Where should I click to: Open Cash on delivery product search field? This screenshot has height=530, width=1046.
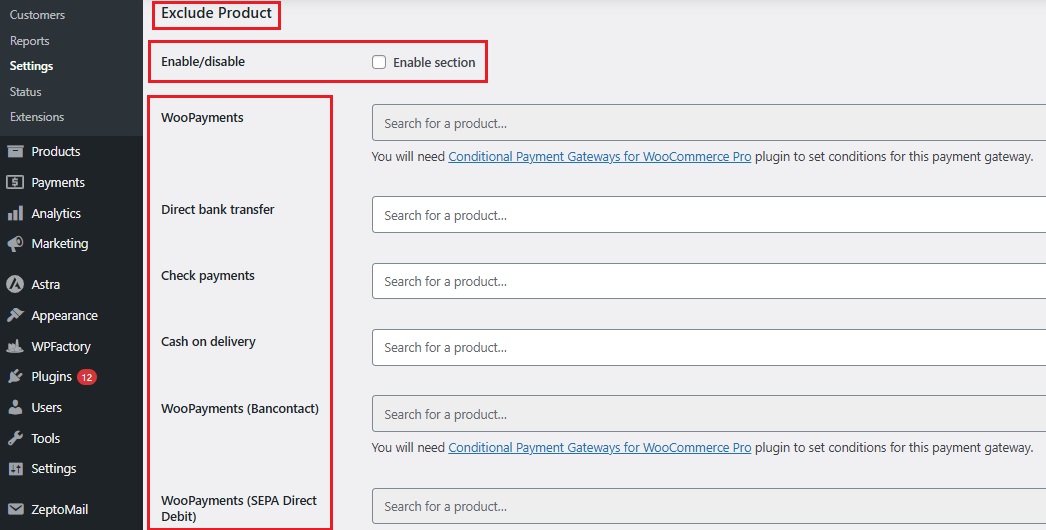[x=708, y=347]
